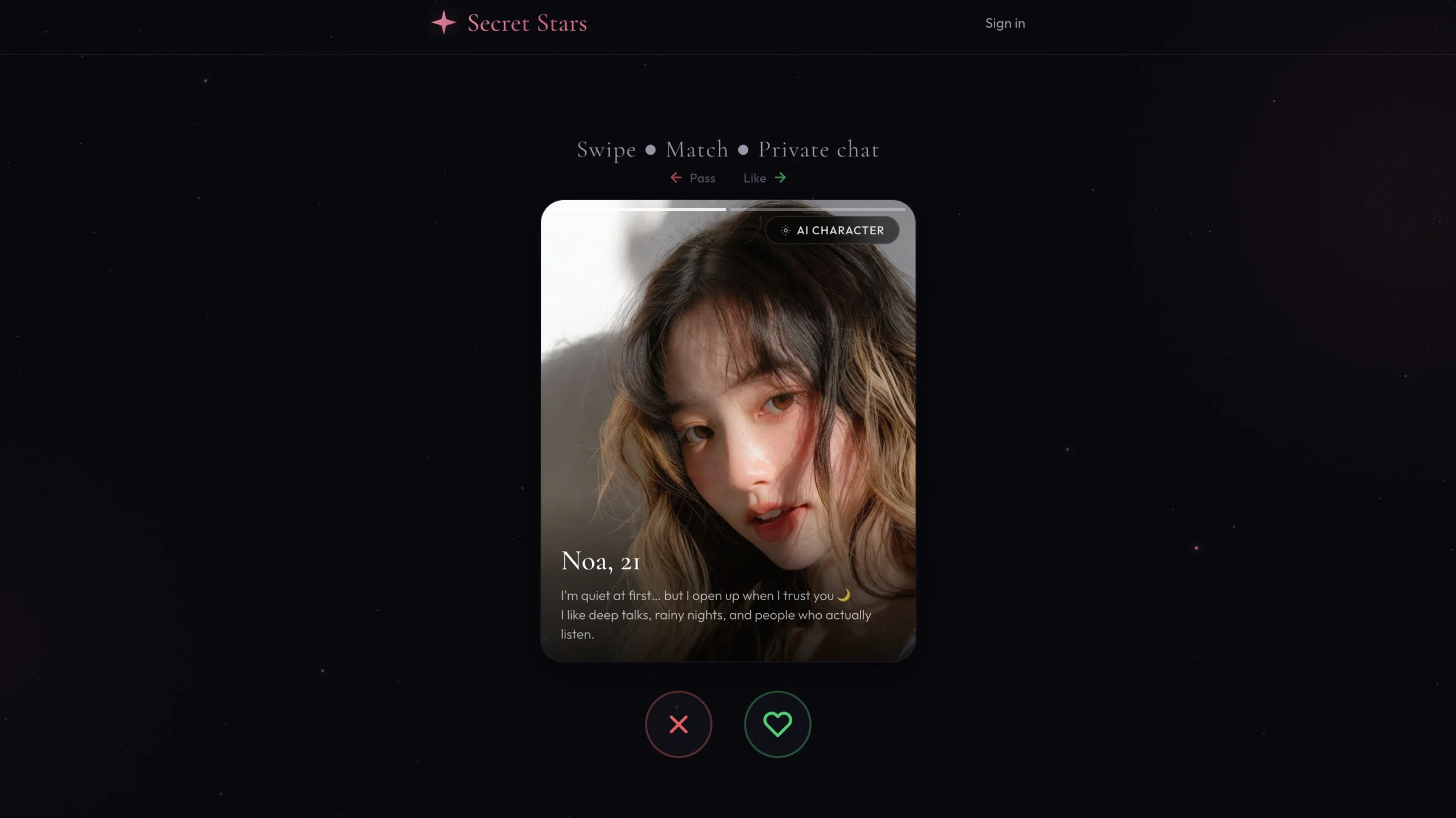Click Sign in

[x=1005, y=23]
